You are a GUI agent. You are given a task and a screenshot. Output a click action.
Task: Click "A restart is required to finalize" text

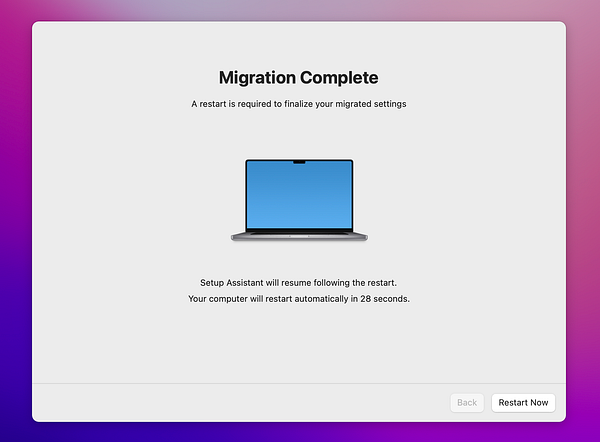253,104
